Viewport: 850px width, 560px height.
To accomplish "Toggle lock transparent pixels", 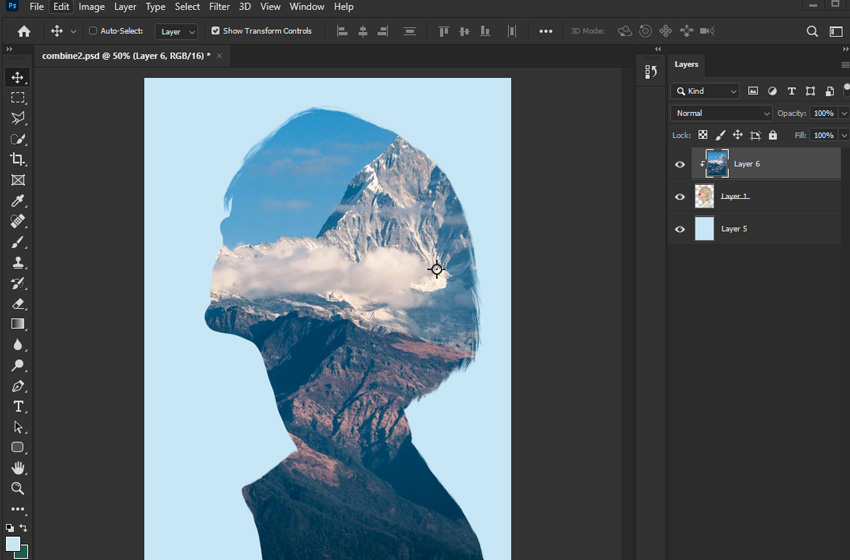I will (703, 135).
